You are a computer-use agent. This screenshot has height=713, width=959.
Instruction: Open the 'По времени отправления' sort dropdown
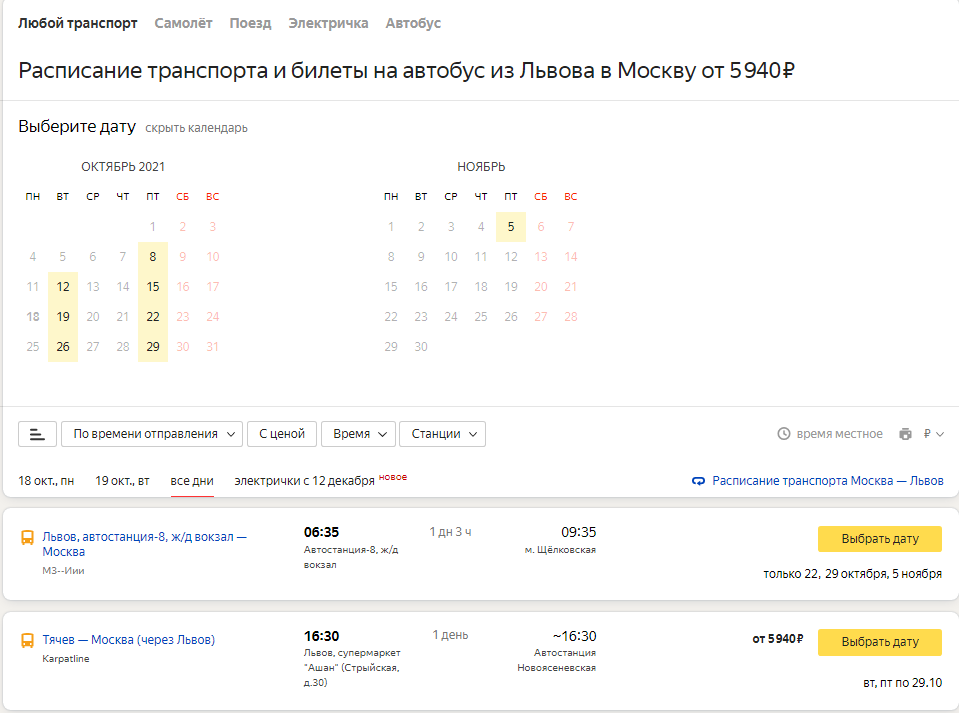pos(152,434)
